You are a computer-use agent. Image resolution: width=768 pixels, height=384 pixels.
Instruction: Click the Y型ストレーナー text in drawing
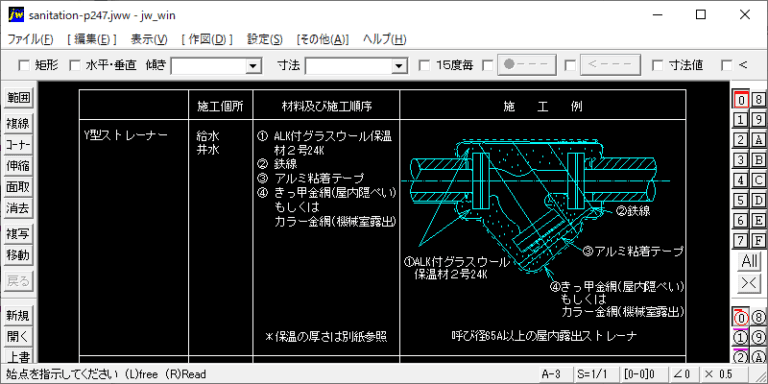[x=126, y=136]
